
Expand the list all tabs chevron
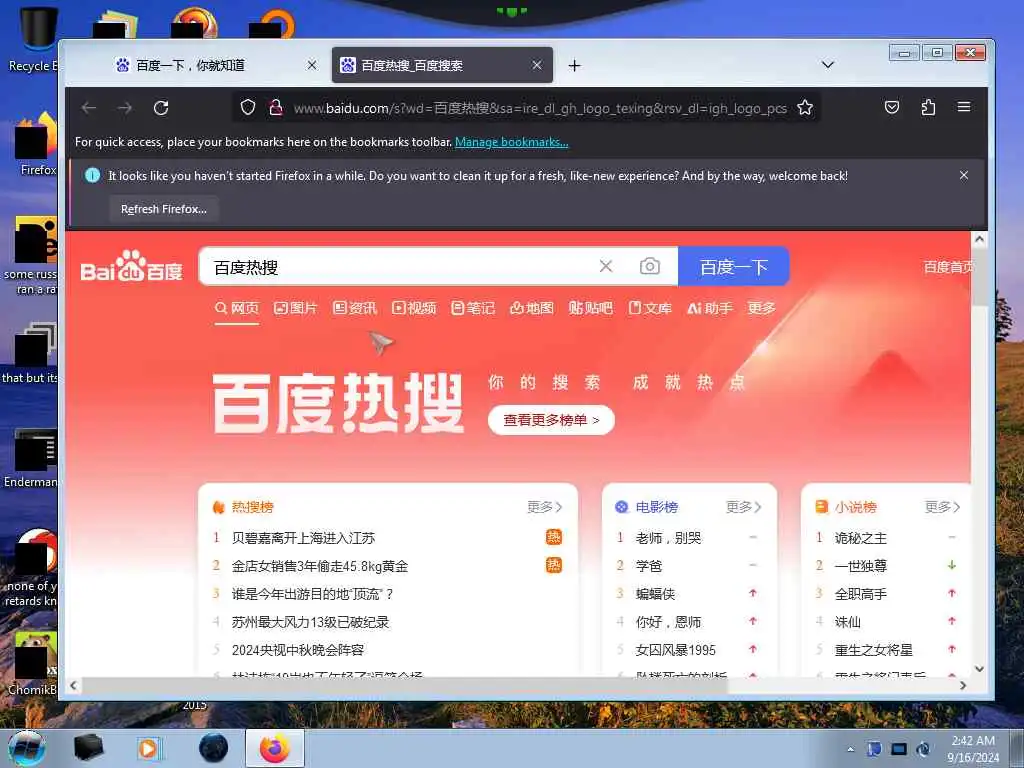[827, 65]
